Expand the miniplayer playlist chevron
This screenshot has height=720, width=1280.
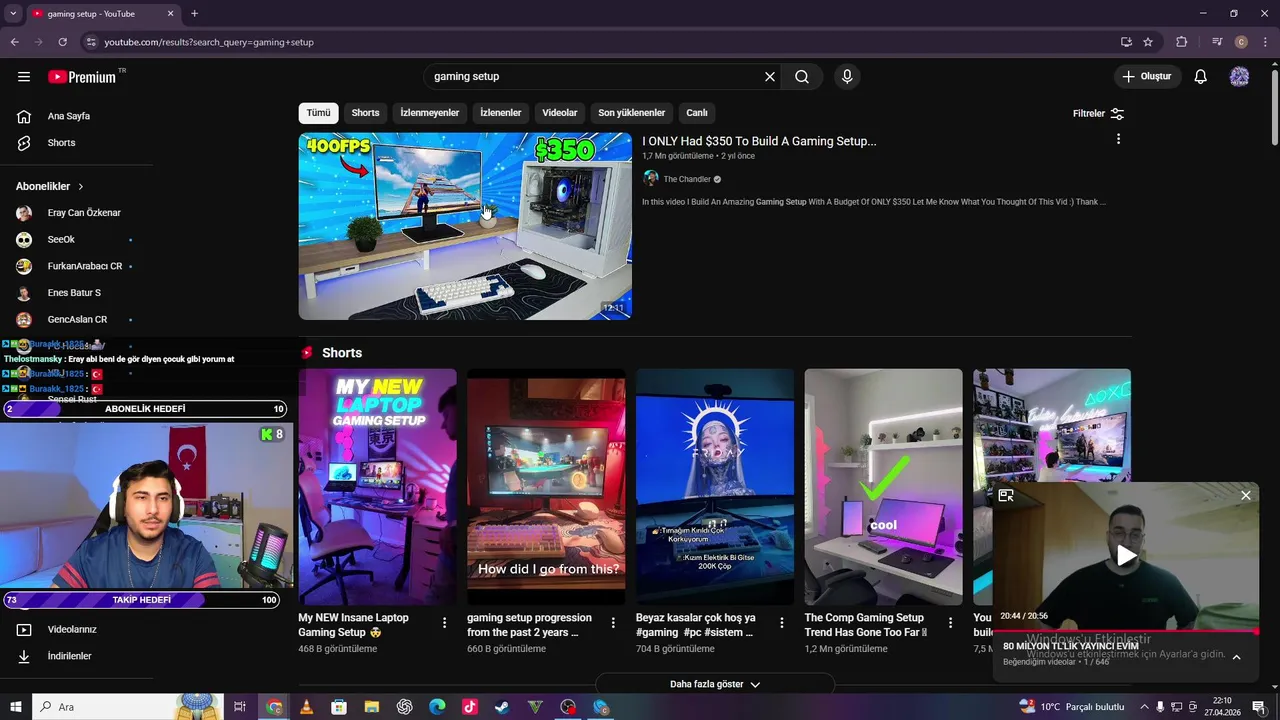pyautogui.click(x=1236, y=657)
